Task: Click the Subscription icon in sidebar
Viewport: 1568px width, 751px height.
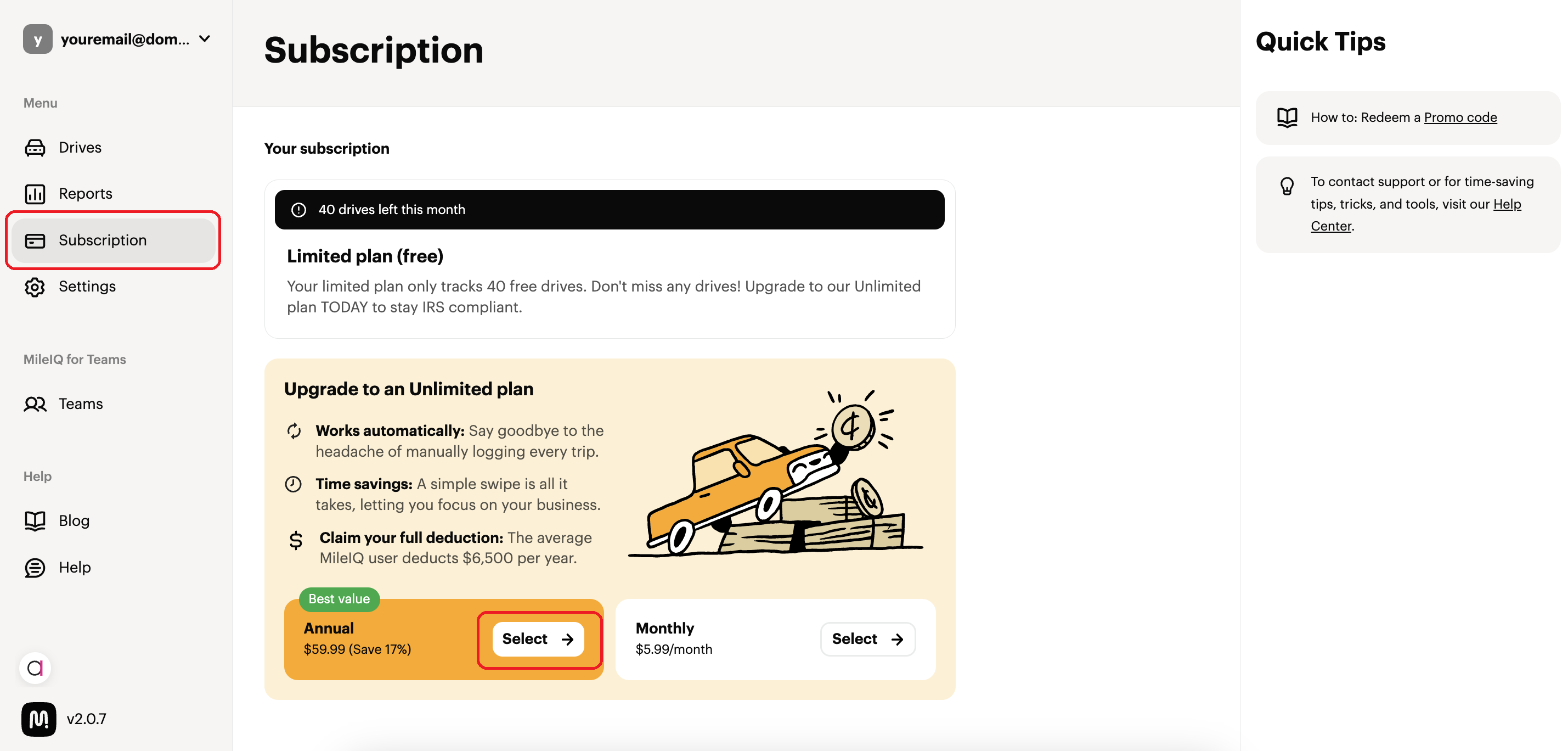Action: [34, 239]
